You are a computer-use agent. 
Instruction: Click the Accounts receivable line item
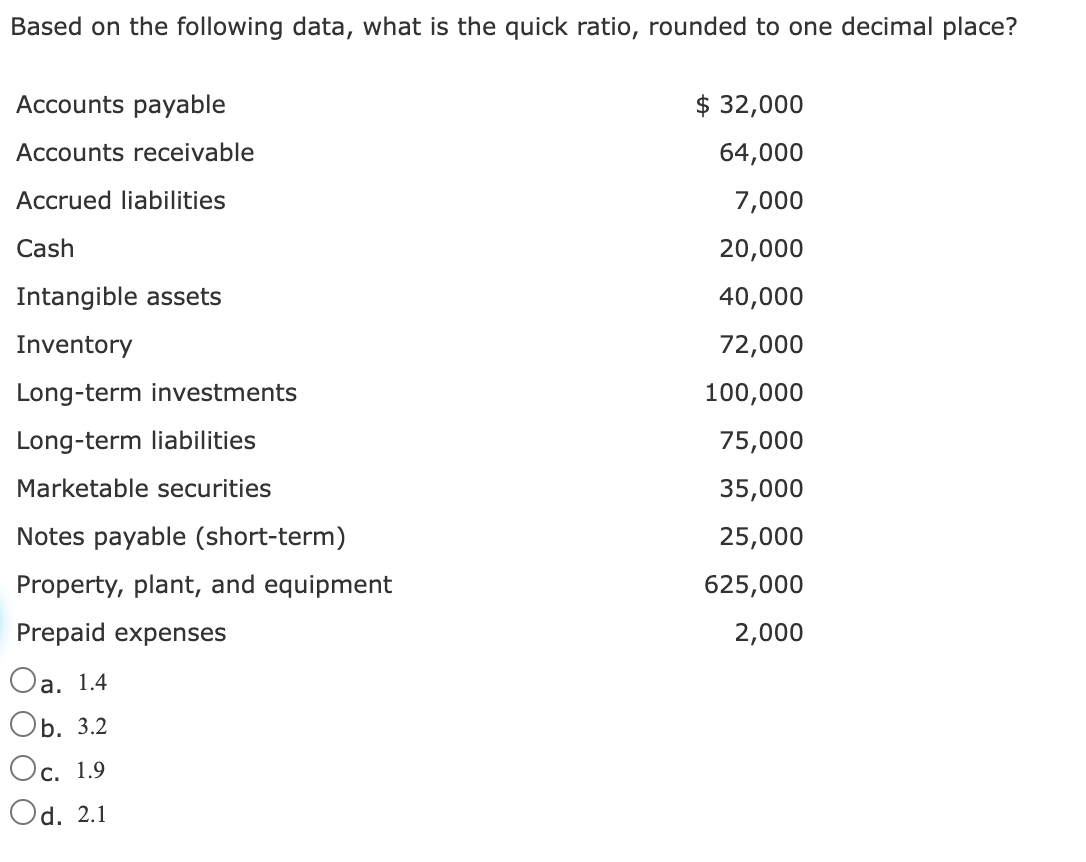[x=135, y=153]
